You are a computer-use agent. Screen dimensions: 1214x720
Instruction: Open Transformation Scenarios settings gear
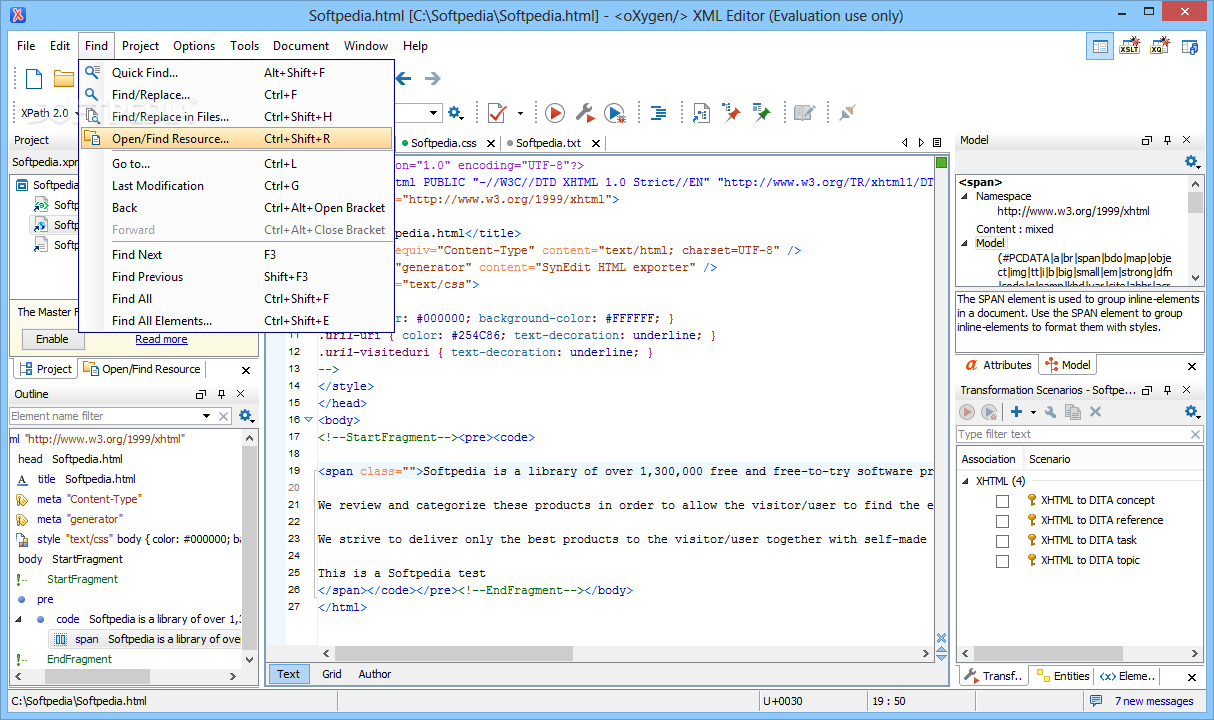1192,412
